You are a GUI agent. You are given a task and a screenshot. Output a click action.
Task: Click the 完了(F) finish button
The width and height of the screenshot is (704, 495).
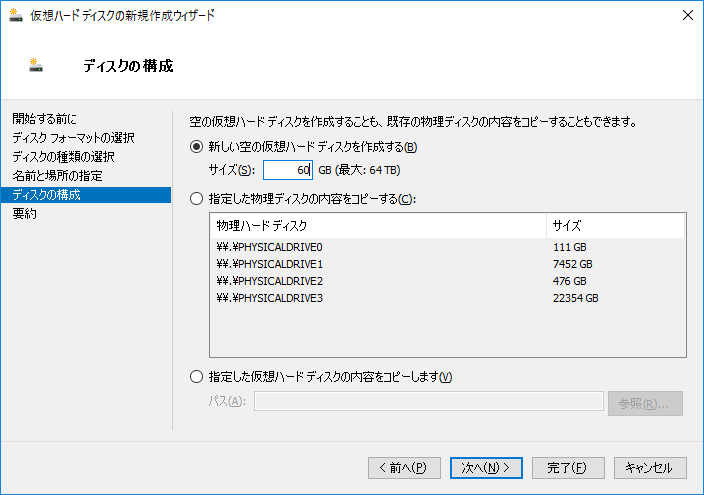(x=568, y=468)
